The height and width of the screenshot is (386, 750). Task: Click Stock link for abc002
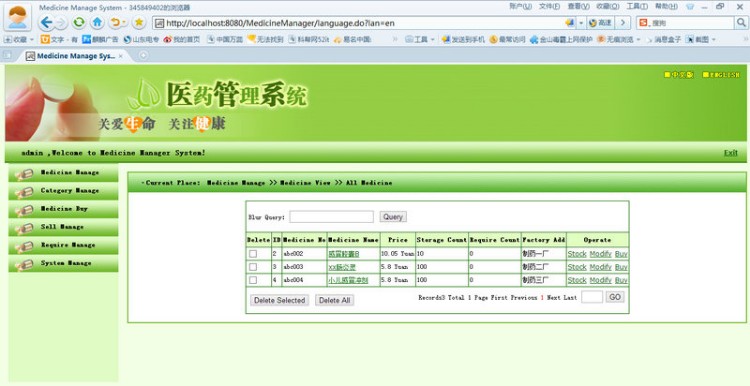[577, 254]
